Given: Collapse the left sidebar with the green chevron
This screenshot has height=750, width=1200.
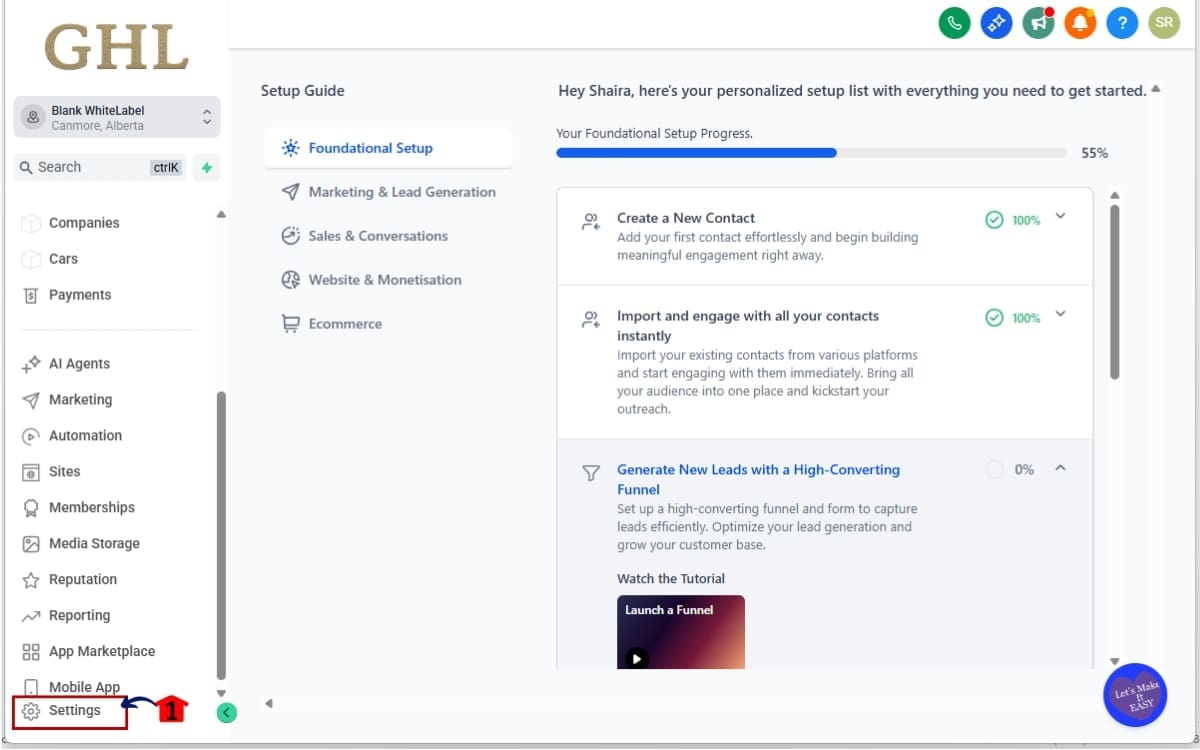Looking at the screenshot, I should (x=226, y=713).
